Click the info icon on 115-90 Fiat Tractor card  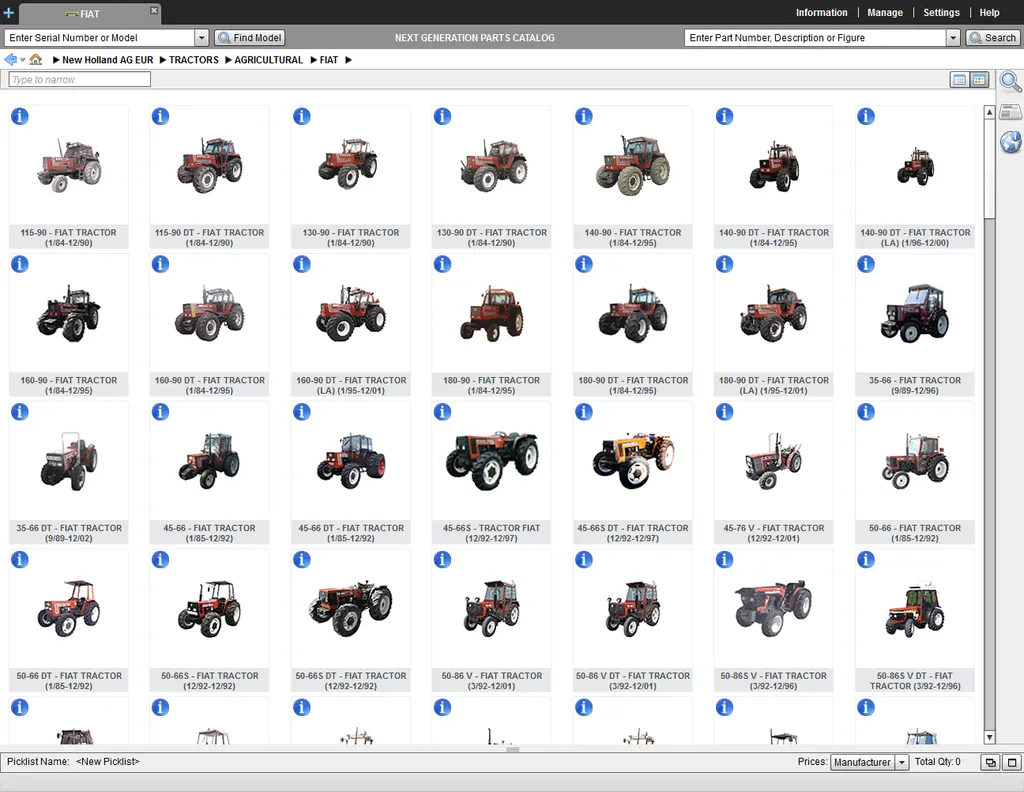click(x=20, y=116)
